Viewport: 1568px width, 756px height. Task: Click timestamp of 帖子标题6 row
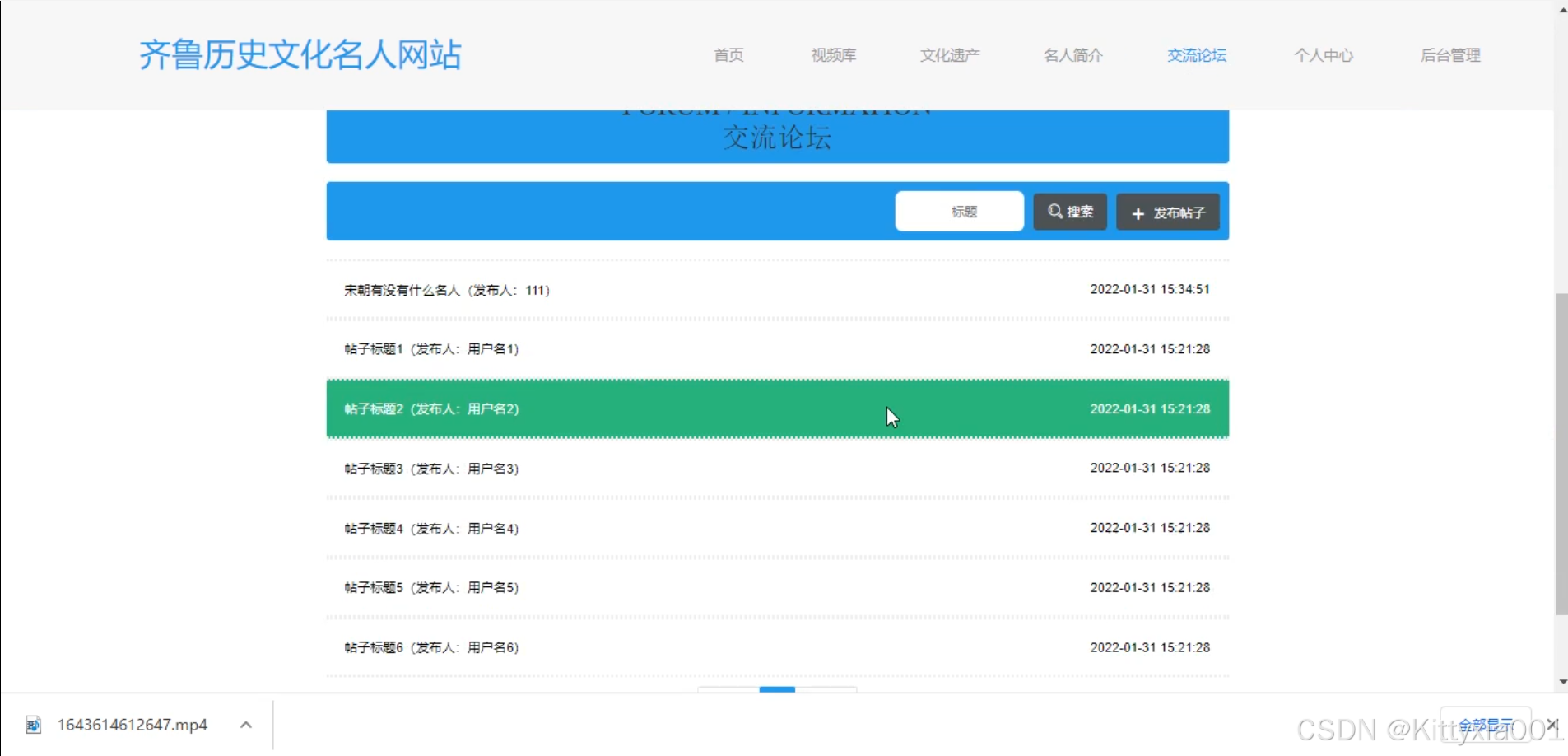click(x=1150, y=647)
